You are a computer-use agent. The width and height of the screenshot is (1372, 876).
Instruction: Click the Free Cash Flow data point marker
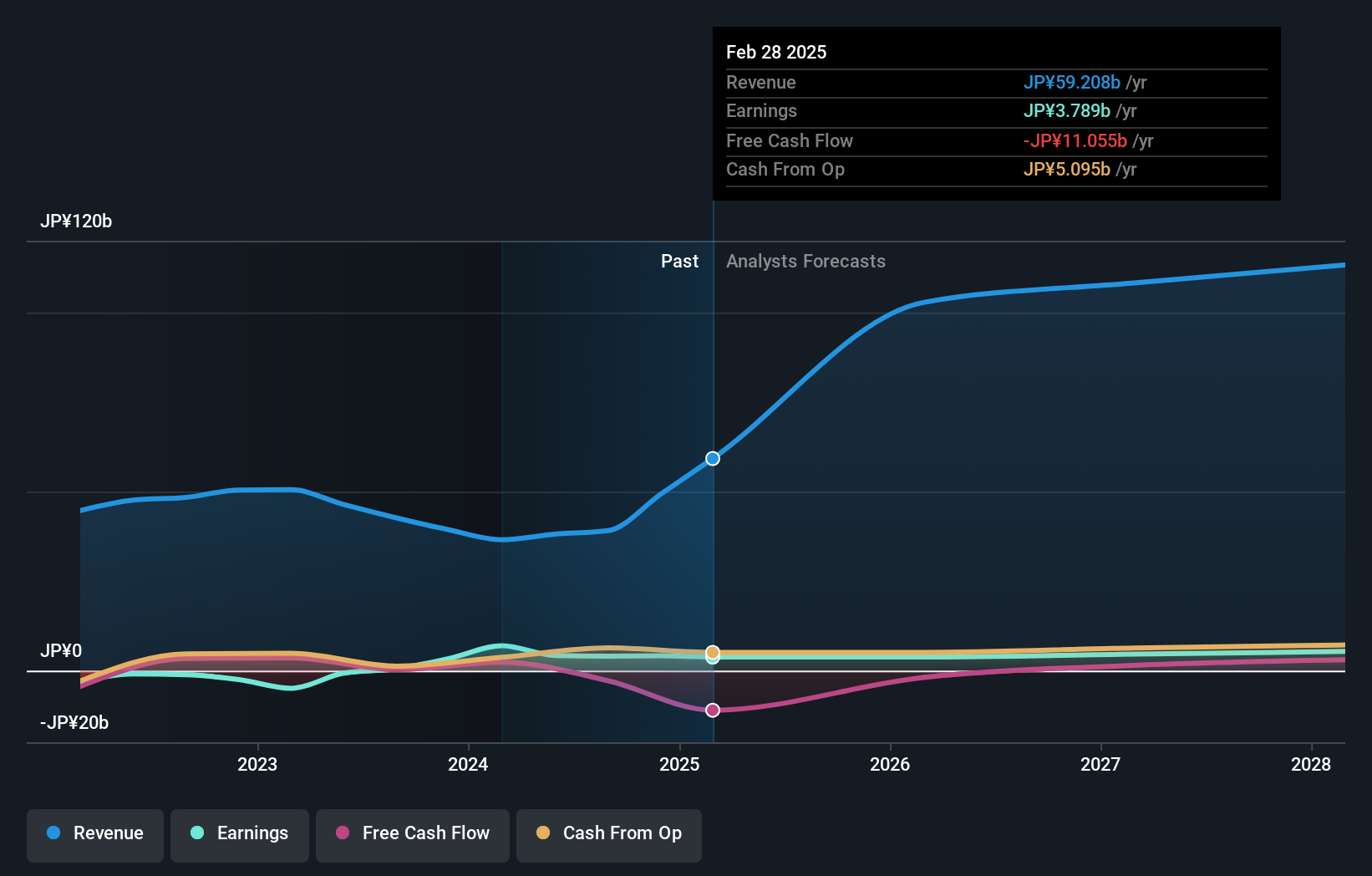(713, 710)
